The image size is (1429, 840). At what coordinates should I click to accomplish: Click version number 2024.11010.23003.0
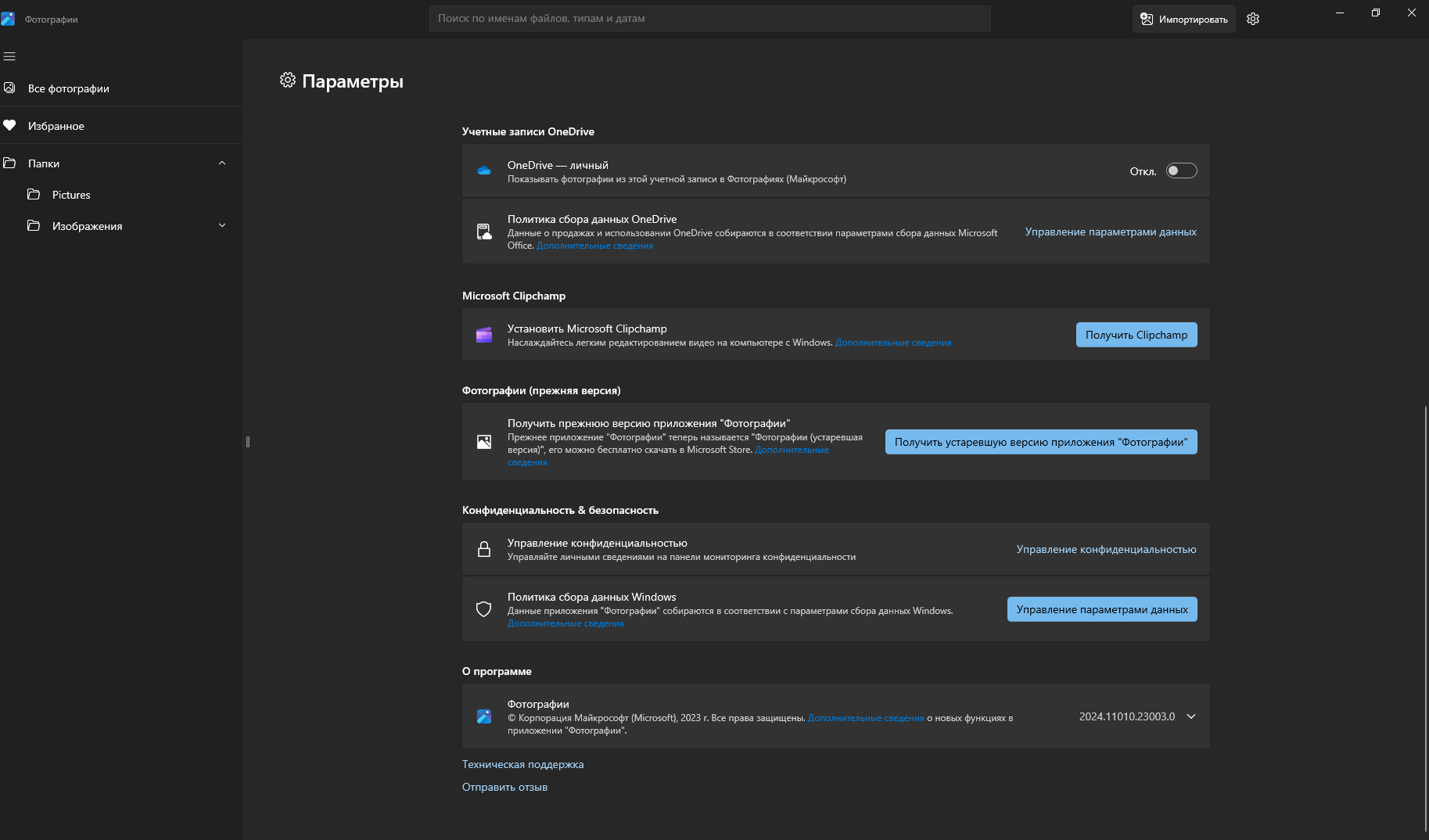pyautogui.click(x=1126, y=716)
